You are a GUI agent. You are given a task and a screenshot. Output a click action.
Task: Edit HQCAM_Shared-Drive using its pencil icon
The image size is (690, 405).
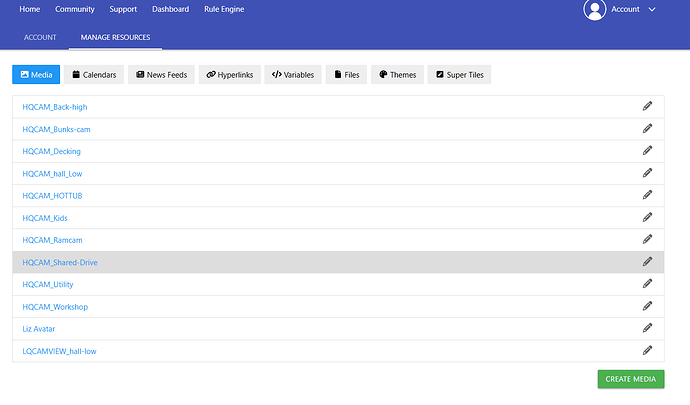[x=647, y=262]
